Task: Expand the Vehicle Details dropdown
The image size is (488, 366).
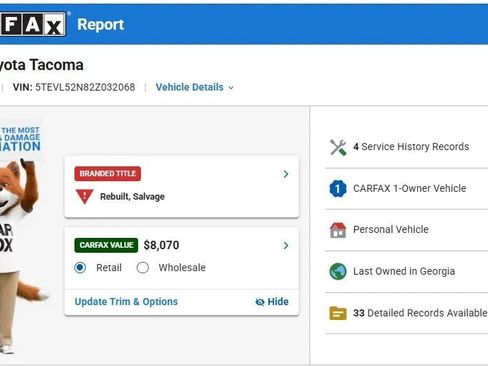Action: point(195,87)
